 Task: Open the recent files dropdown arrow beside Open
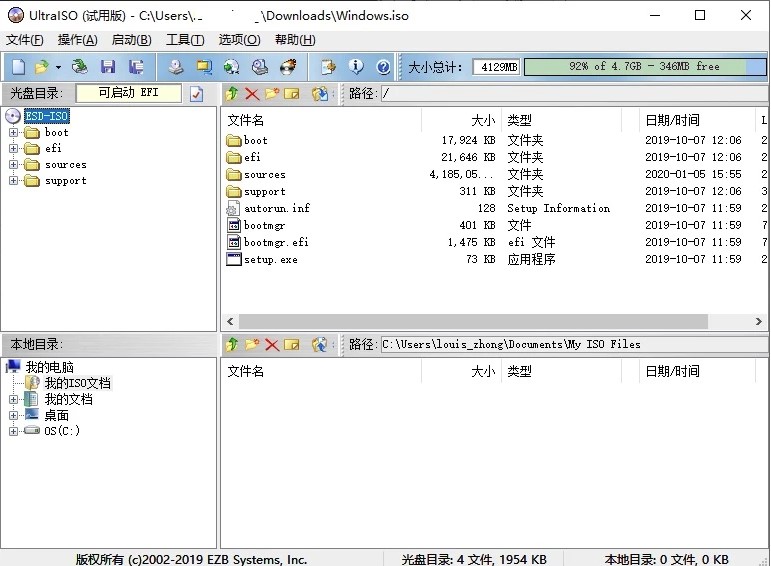point(59,67)
